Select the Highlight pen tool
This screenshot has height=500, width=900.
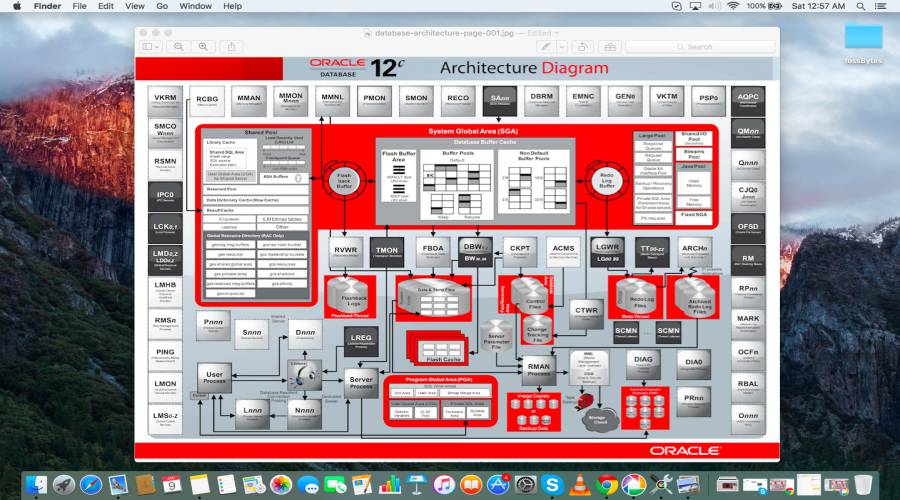(x=546, y=47)
